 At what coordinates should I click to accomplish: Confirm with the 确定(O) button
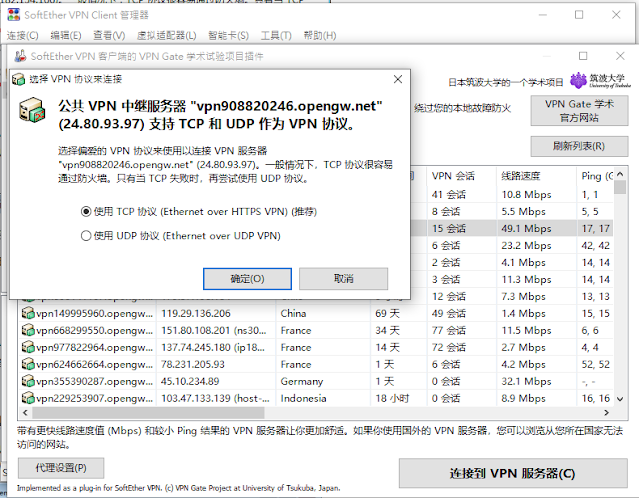pyautogui.click(x=247, y=279)
